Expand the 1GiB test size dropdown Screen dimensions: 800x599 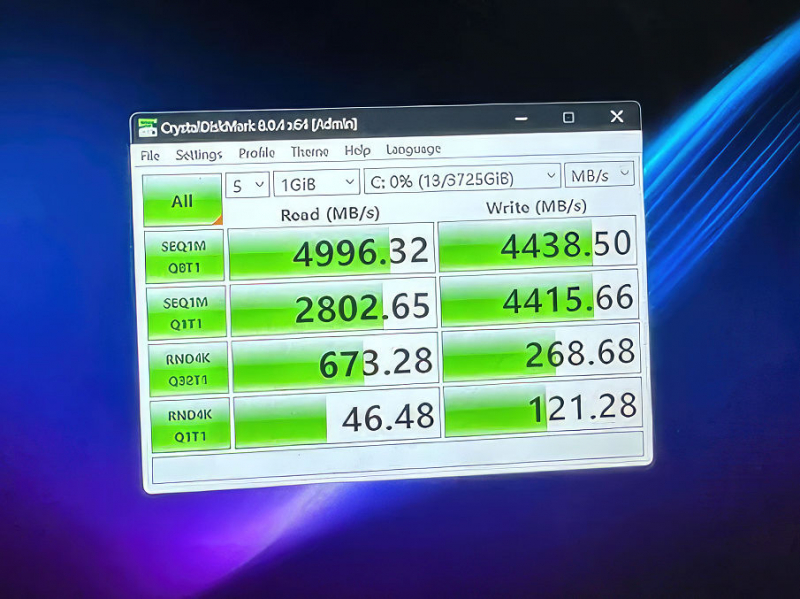click(317, 183)
